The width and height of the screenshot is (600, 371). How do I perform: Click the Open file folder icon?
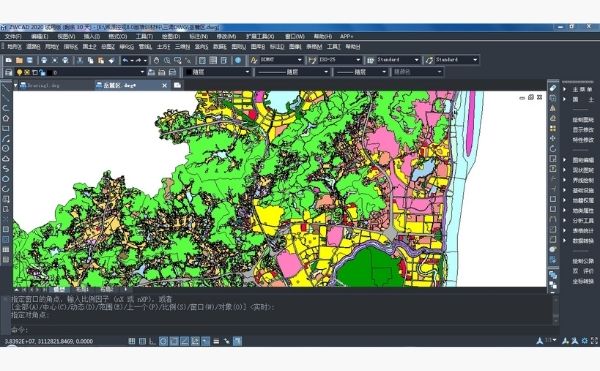coord(19,60)
